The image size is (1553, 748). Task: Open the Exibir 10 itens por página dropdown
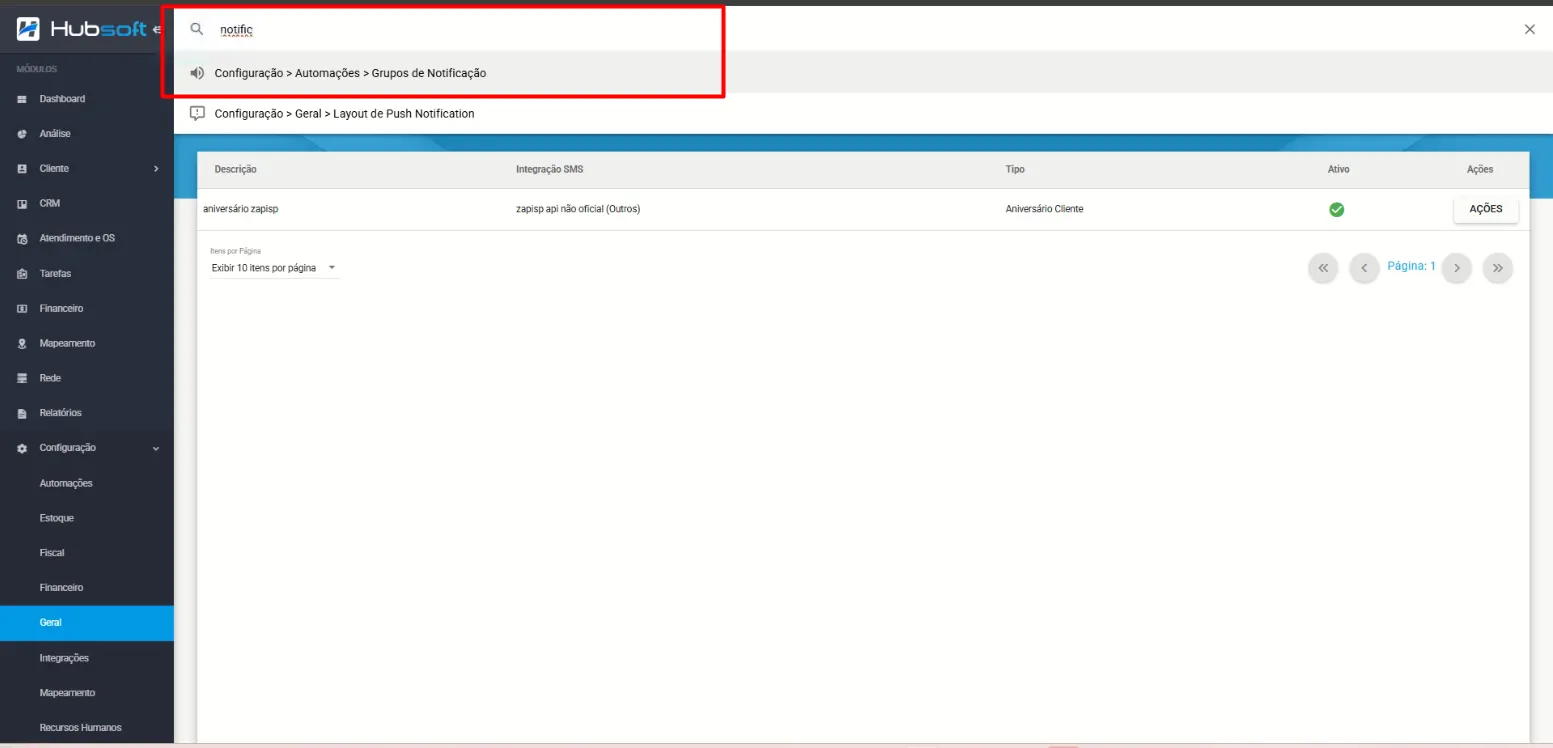(x=274, y=268)
